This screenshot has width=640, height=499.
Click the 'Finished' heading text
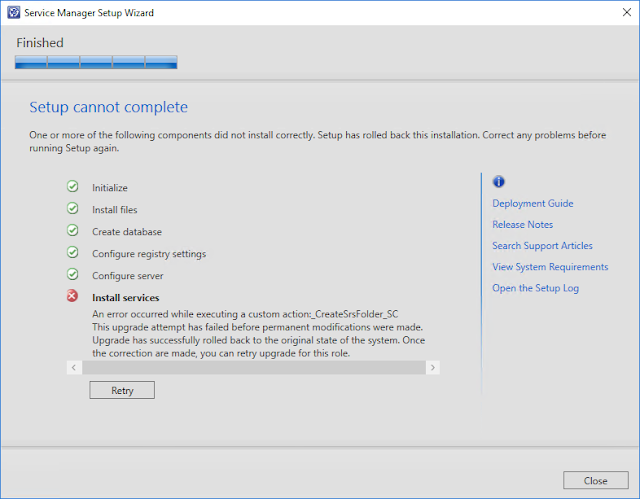click(x=40, y=43)
